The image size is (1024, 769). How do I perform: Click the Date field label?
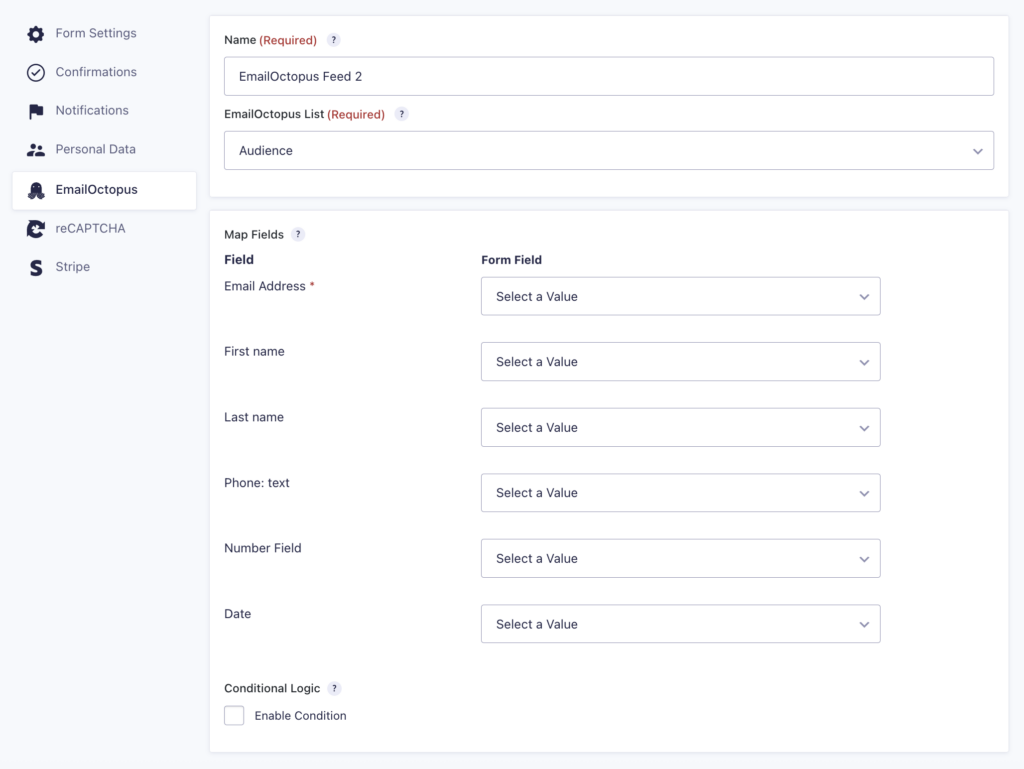238,614
